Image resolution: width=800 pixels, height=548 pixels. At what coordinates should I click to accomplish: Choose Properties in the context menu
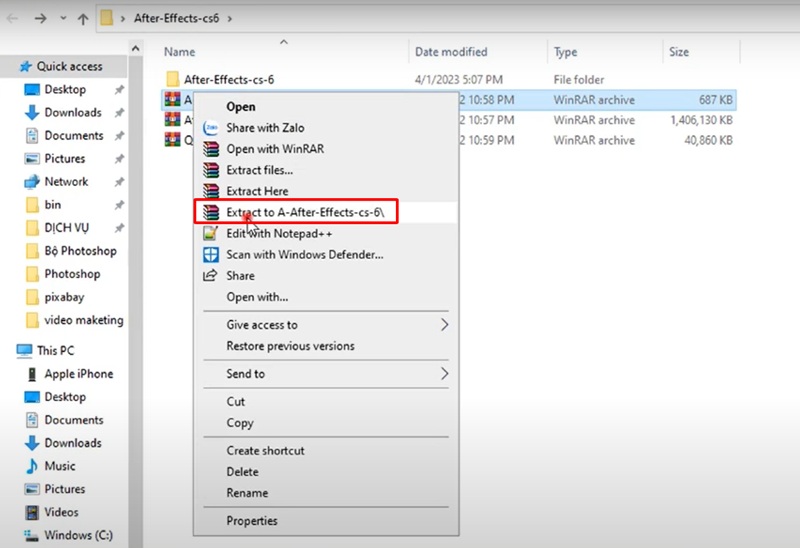click(252, 521)
